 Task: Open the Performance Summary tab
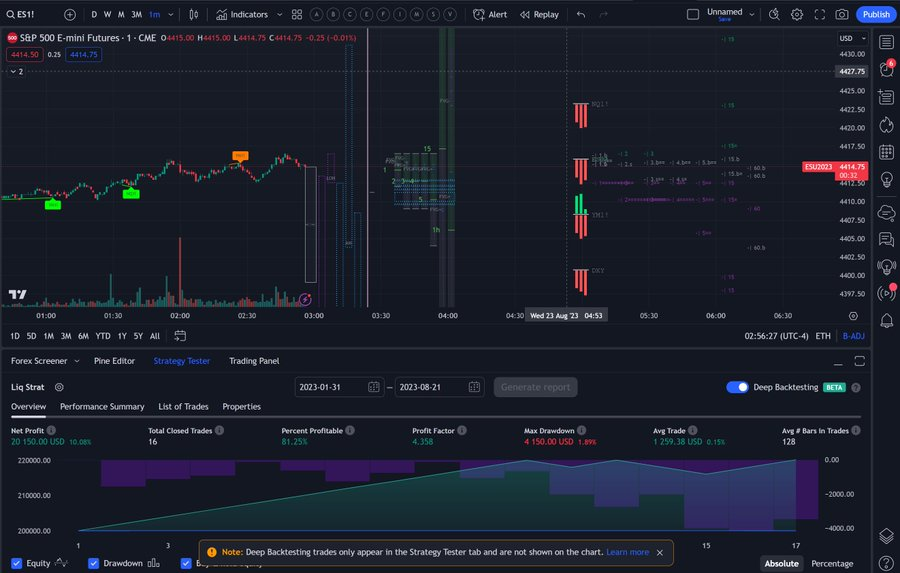pyautogui.click(x=102, y=406)
